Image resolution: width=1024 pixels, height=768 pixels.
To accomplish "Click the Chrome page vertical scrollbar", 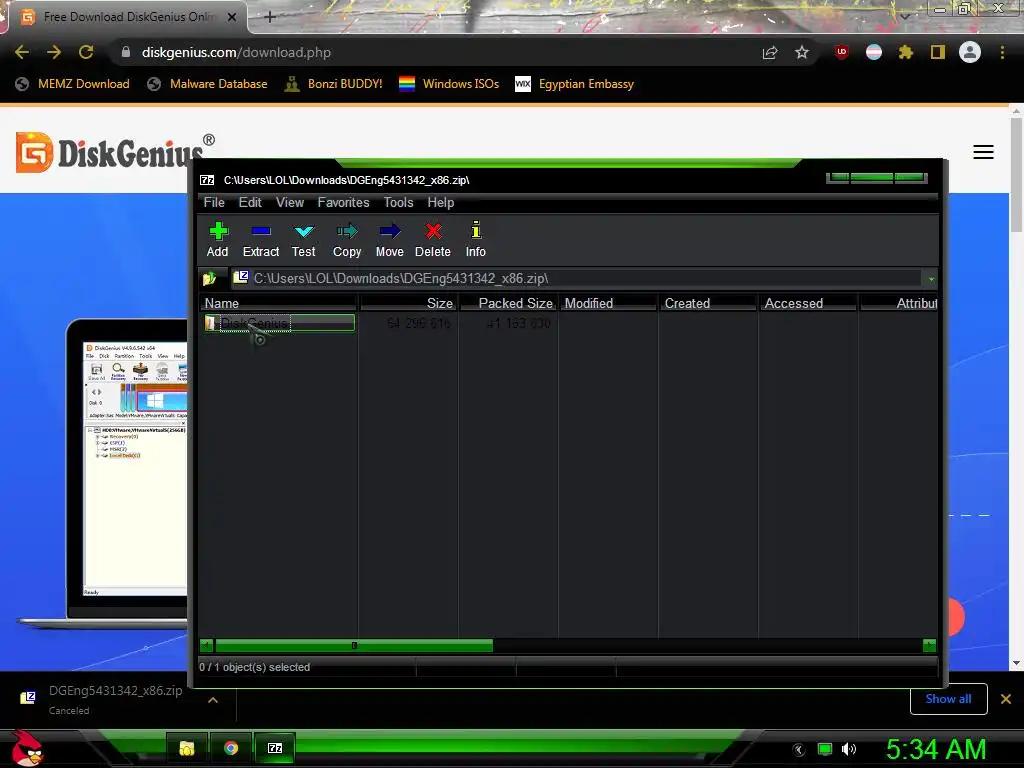I will pos(1016,175).
